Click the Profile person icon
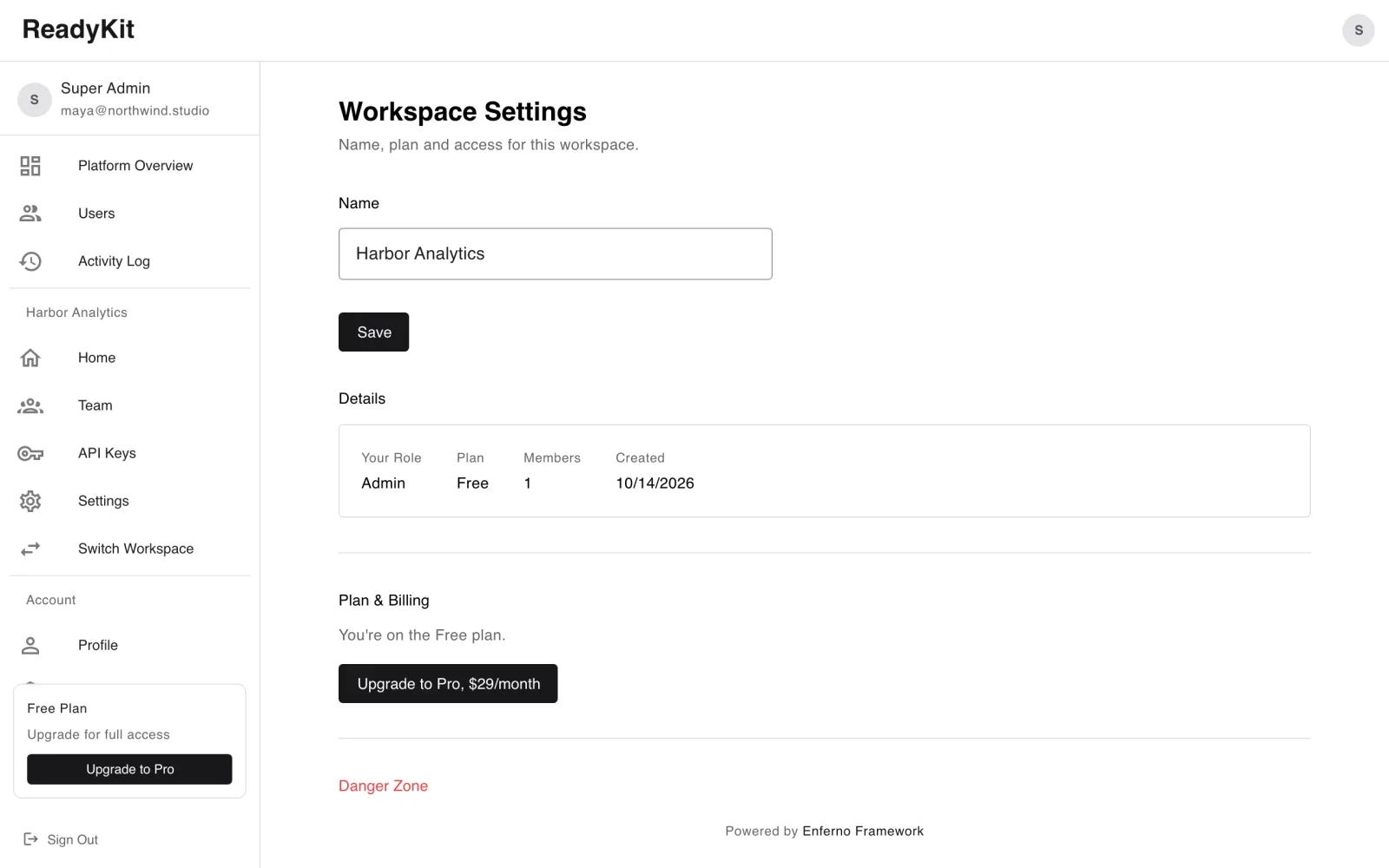This screenshot has height=868, width=1389. [30, 645]
